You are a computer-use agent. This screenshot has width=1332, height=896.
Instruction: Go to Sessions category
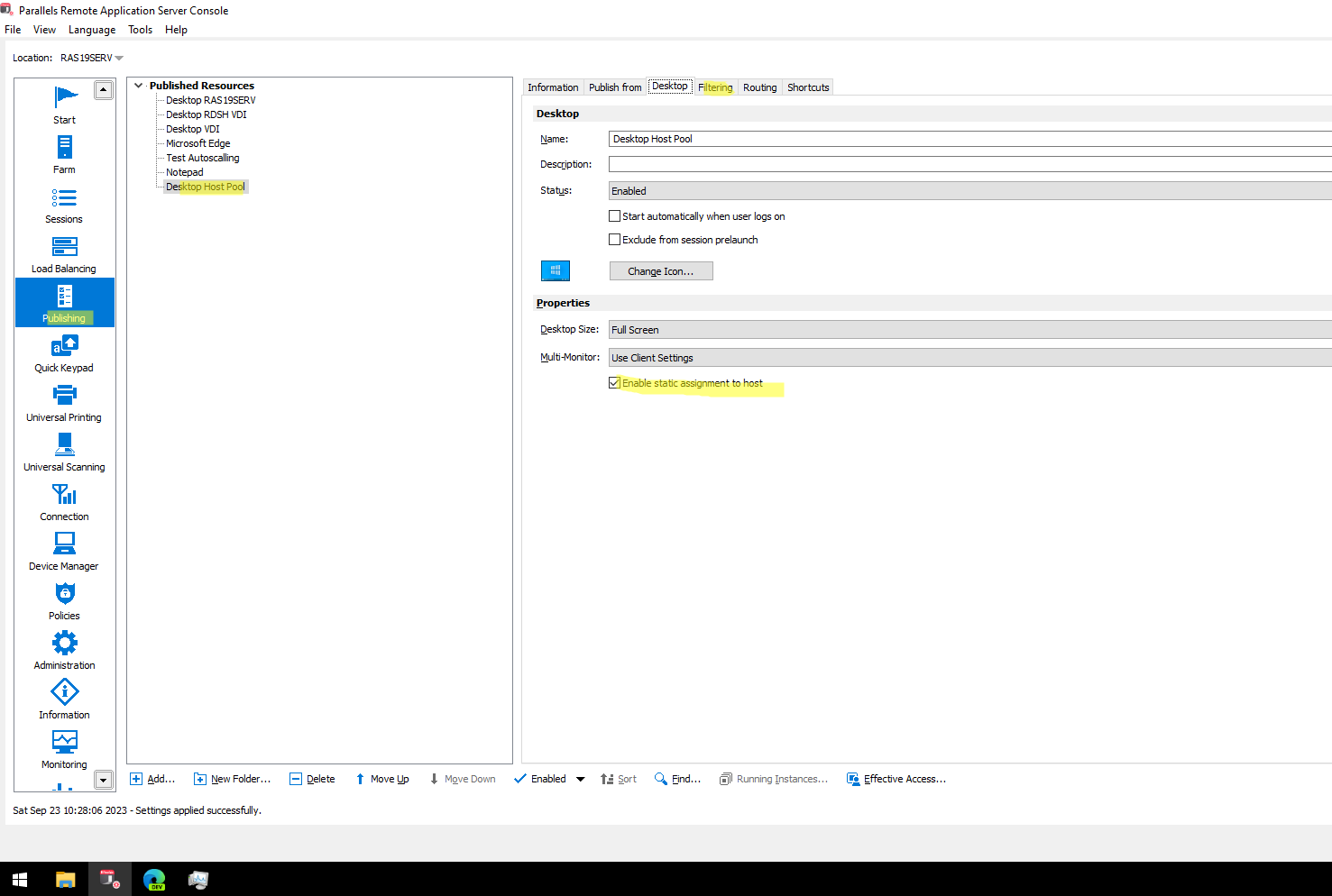[x=64, y=204]
